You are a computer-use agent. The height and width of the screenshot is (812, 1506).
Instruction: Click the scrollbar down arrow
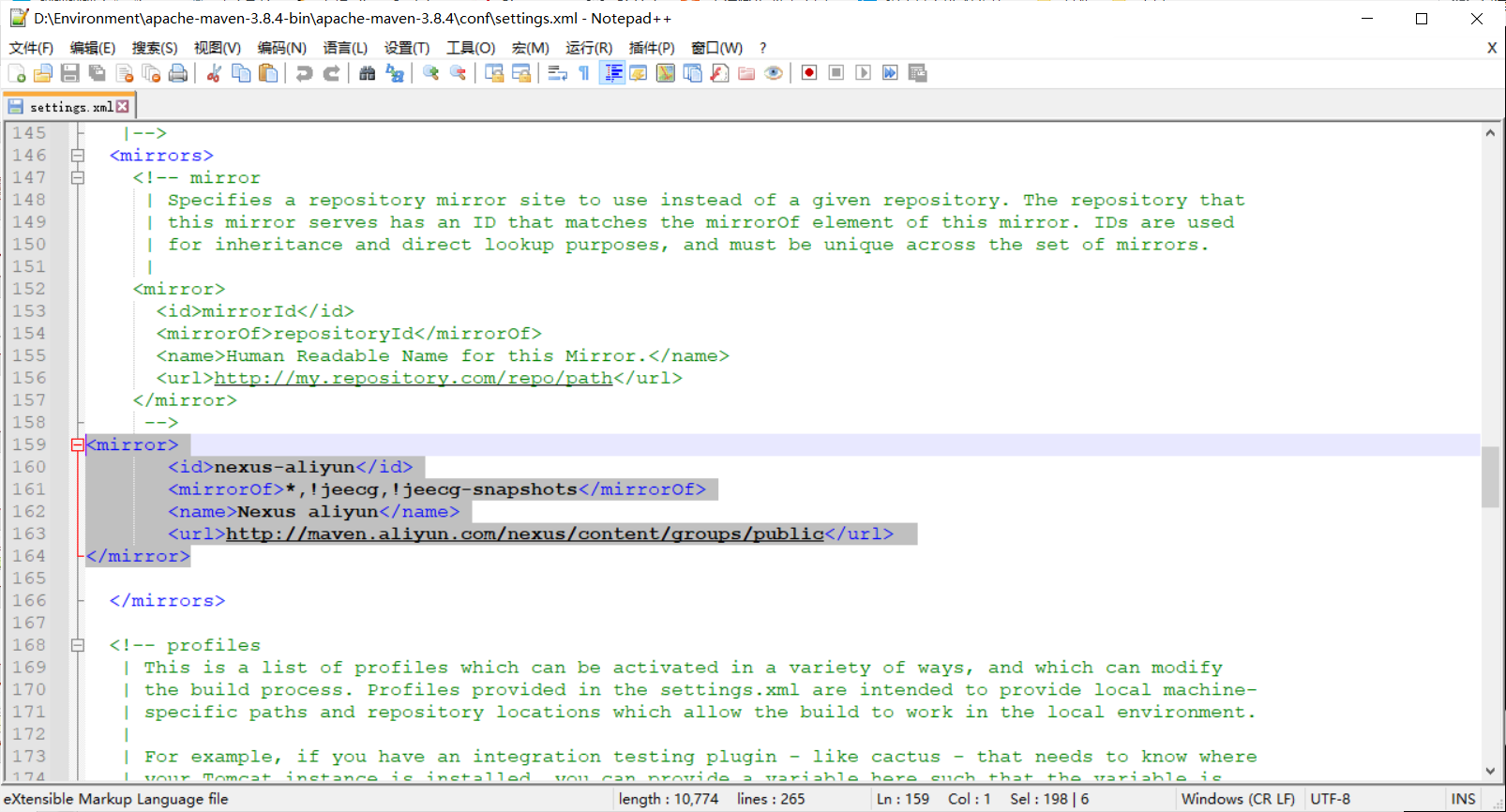pyautogui.click(x=1490, y=772)
